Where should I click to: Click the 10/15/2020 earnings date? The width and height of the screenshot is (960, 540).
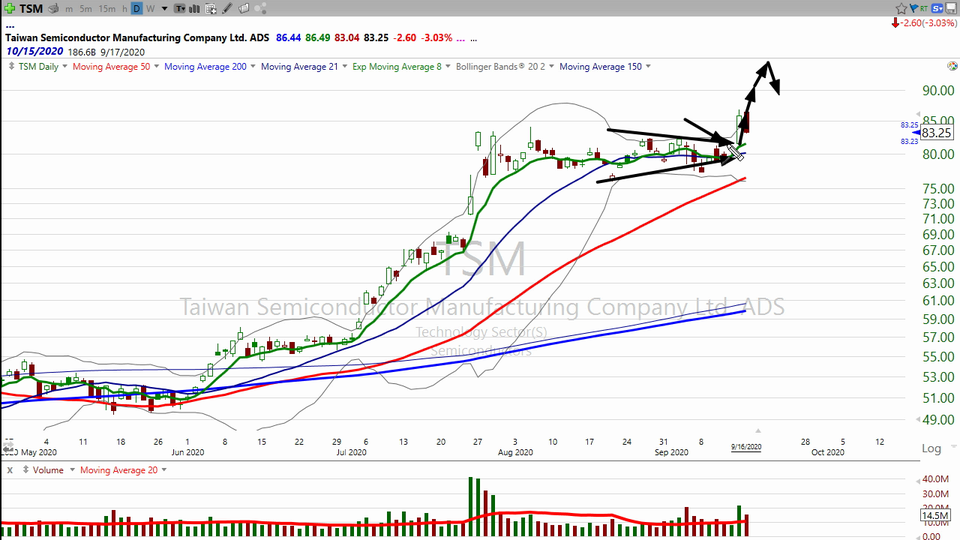click(x=35, y=52)
